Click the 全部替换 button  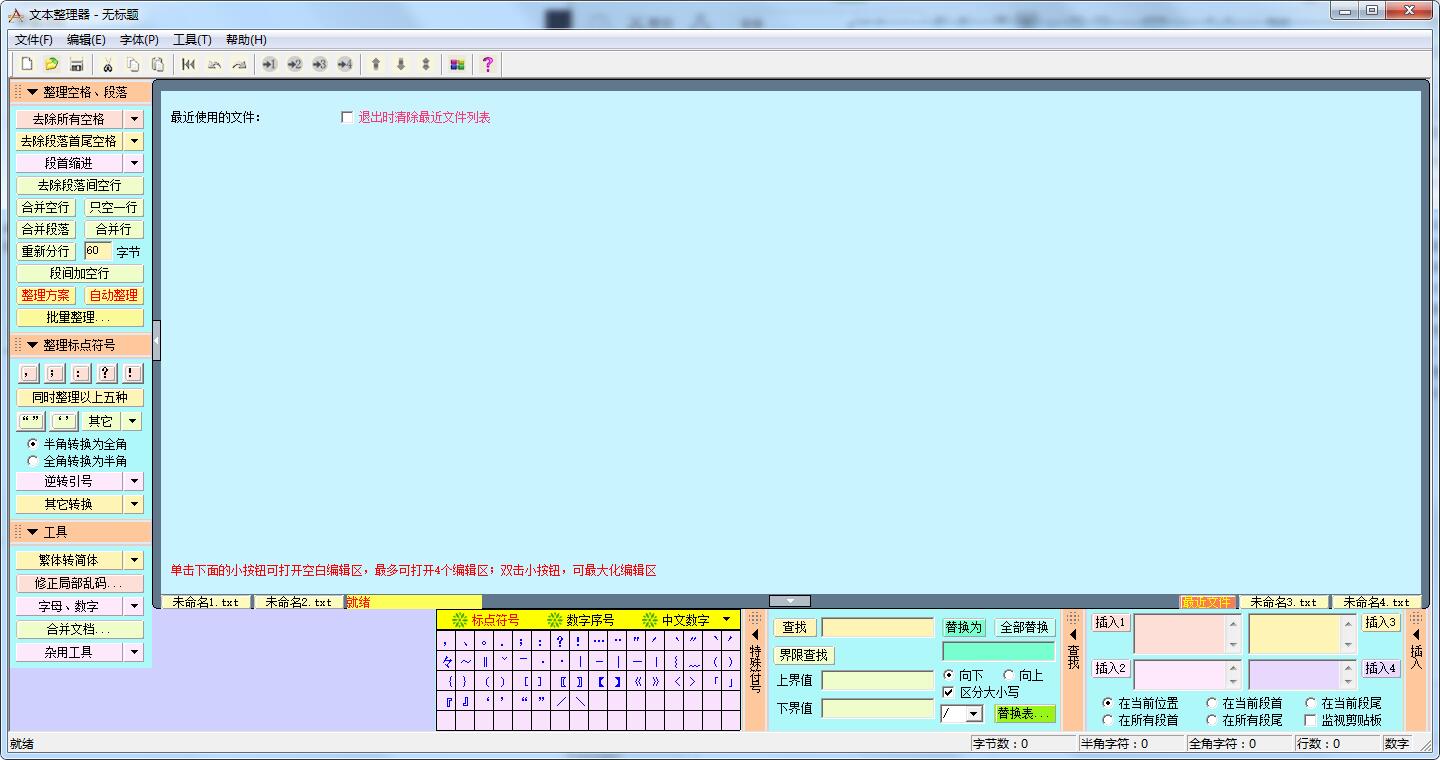[x=1024, y=627]
